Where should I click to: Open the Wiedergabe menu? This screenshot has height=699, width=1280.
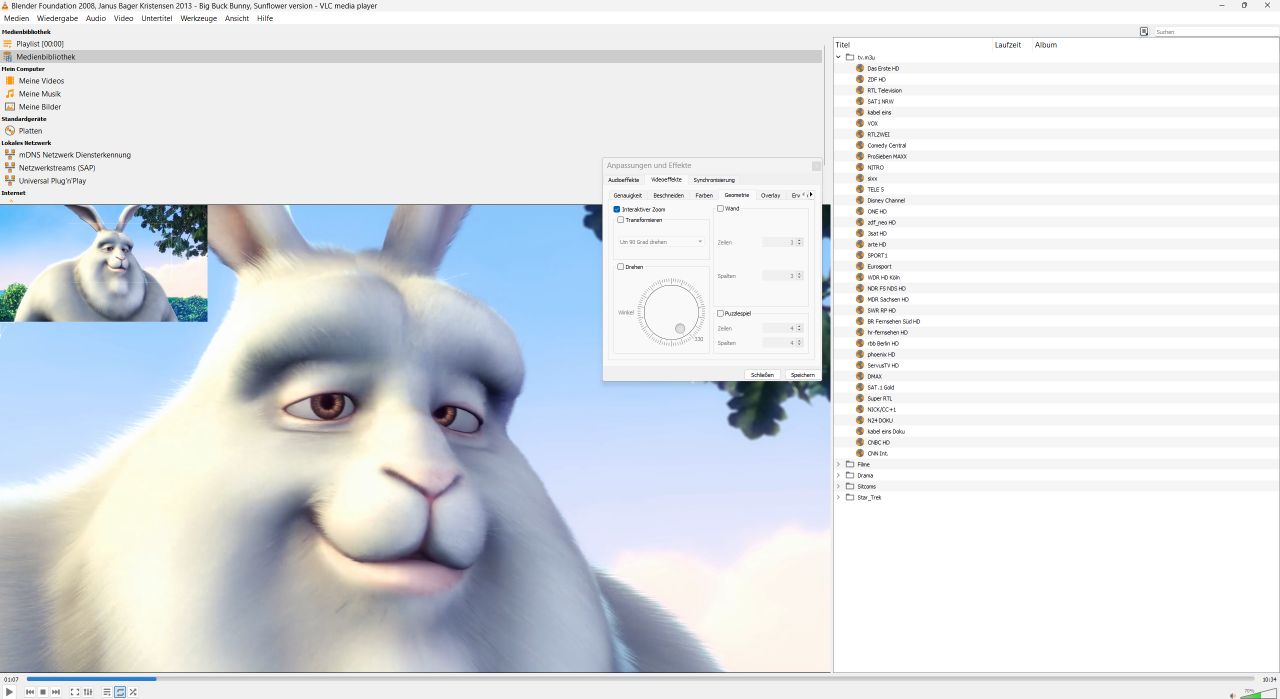(x=58, y=18)
